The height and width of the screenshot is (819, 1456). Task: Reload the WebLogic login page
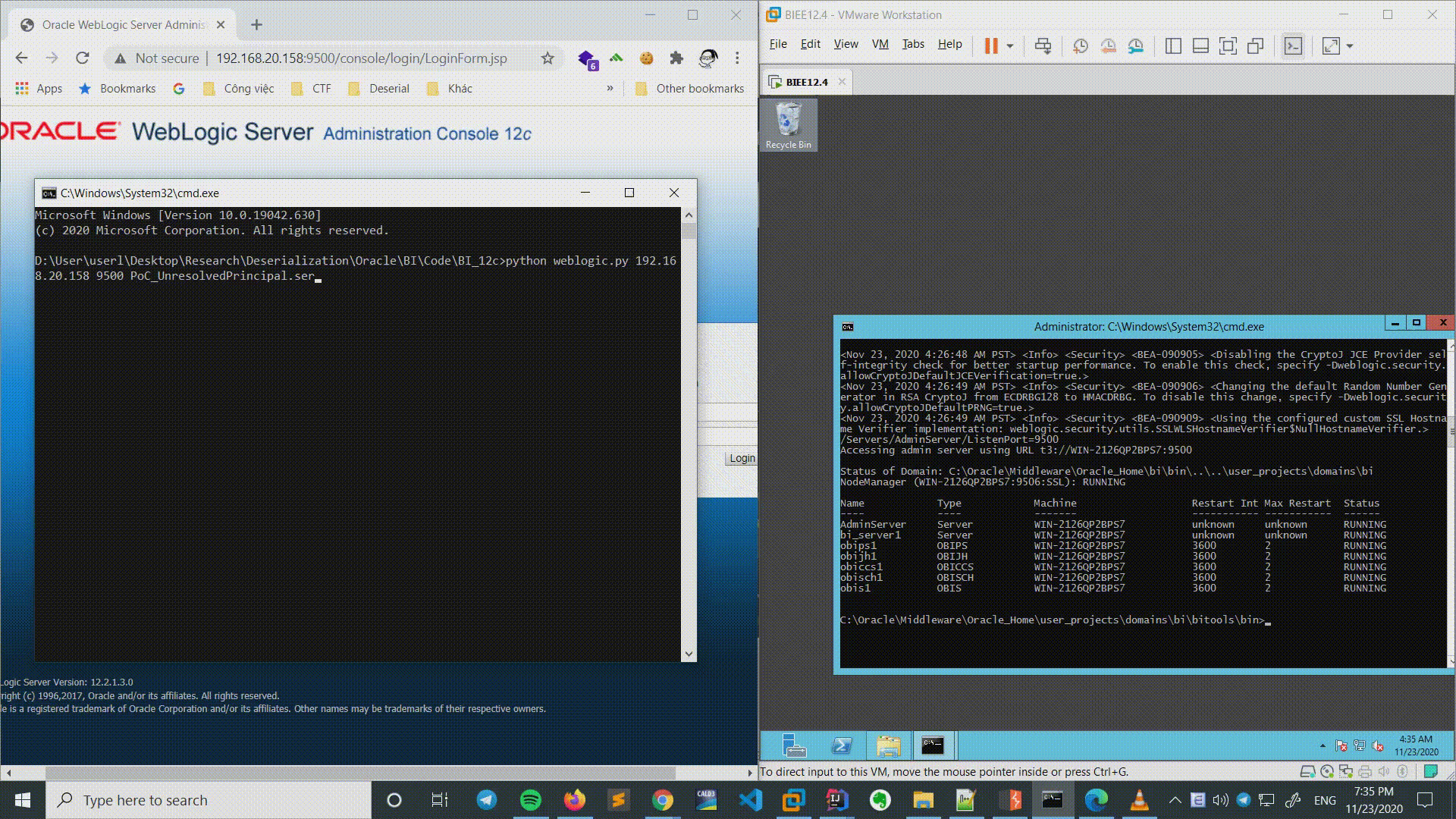83,58
